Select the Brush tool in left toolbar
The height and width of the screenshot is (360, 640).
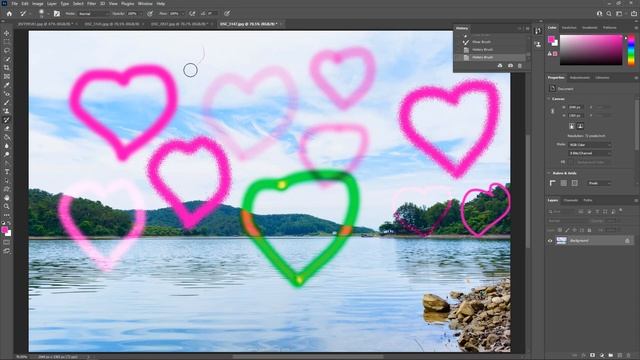click(7, 102)
